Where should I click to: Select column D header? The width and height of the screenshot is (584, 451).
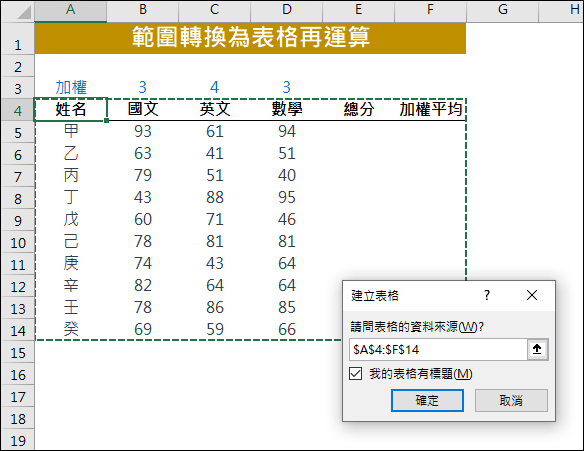click(286, 10)
